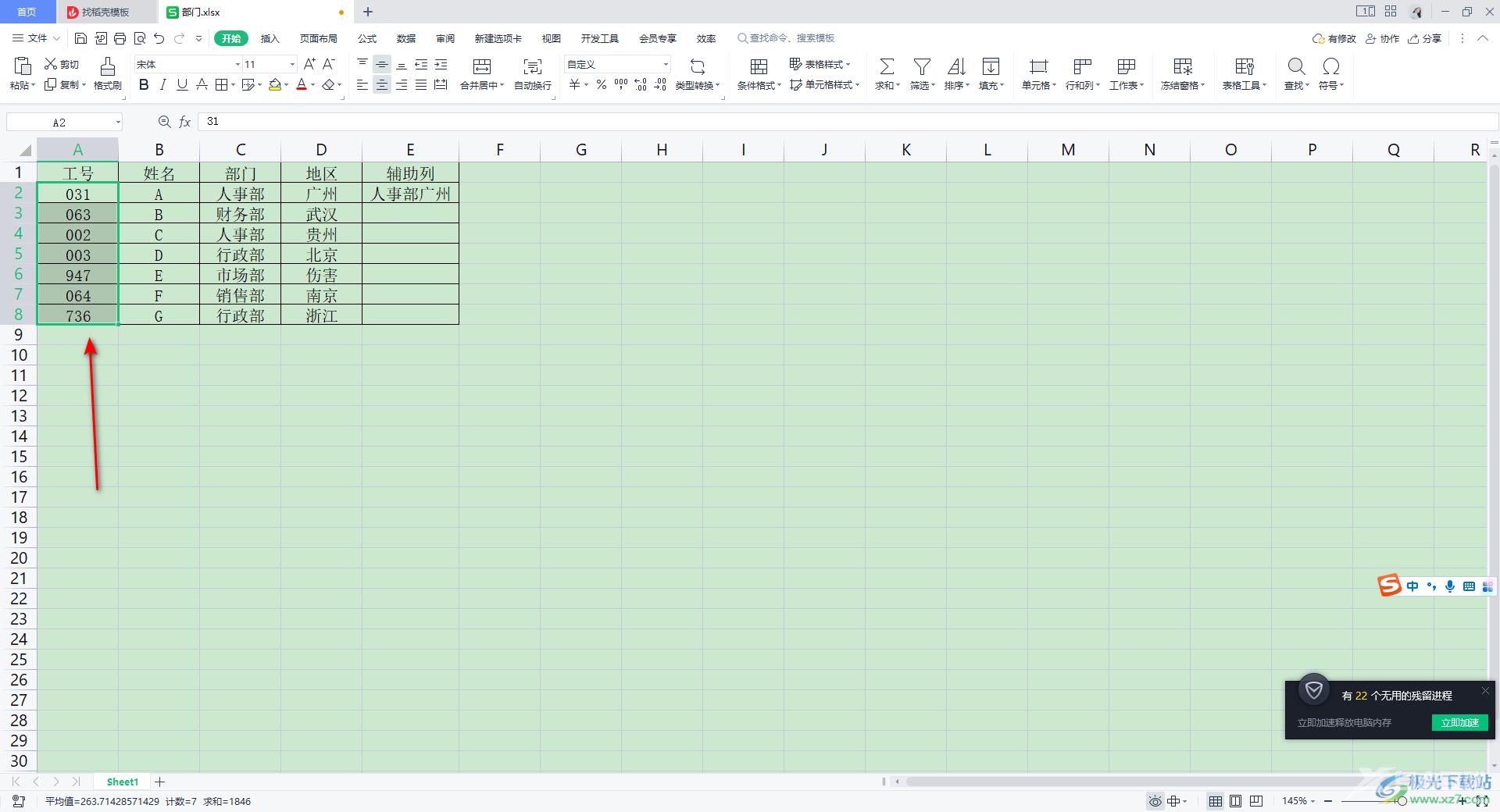This screenshot has width=1500, height=812.
Task: Open the 数据 ribbon tab
Action: point(406,38)
